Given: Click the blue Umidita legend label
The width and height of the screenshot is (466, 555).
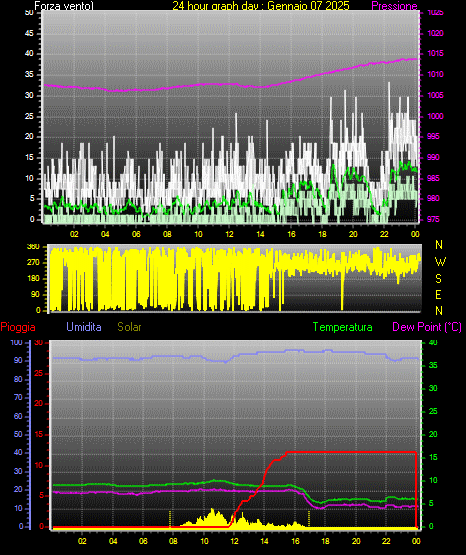Looking at the screenshot, I should [x=84, y=327].
